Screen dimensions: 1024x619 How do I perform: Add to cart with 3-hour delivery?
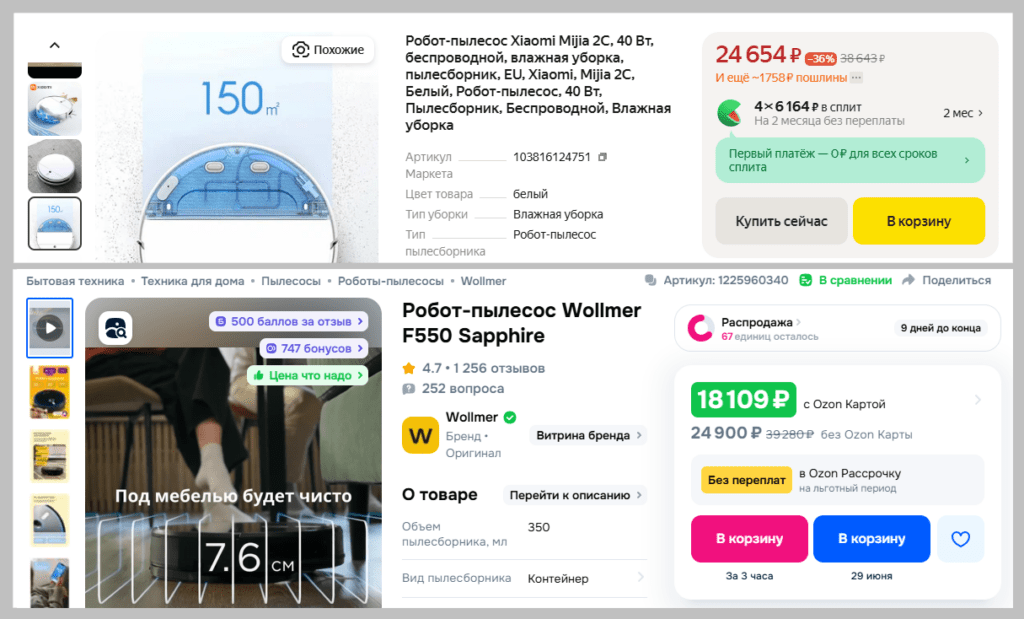[749, 539]
